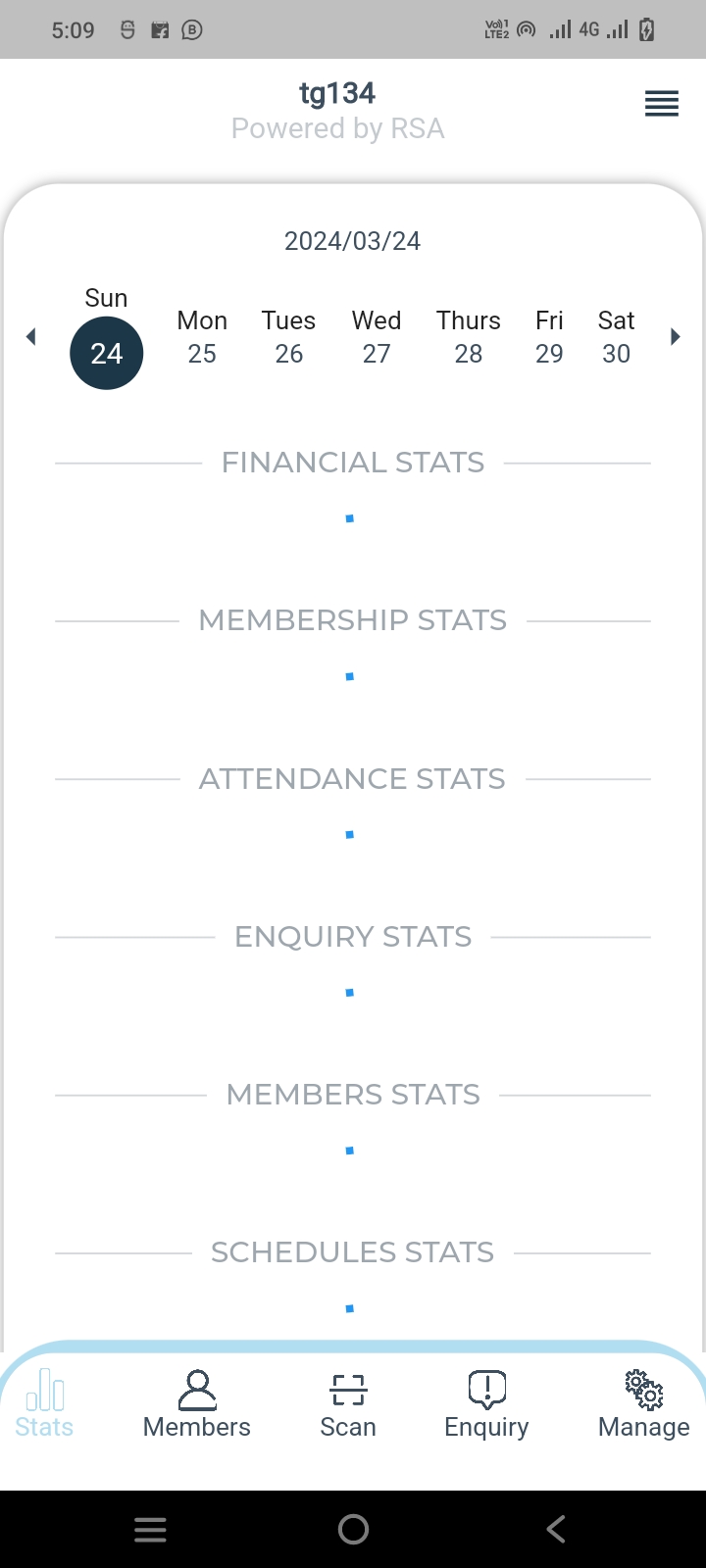
Task: Select Saturday 30 date
Action: click(616, 338)
